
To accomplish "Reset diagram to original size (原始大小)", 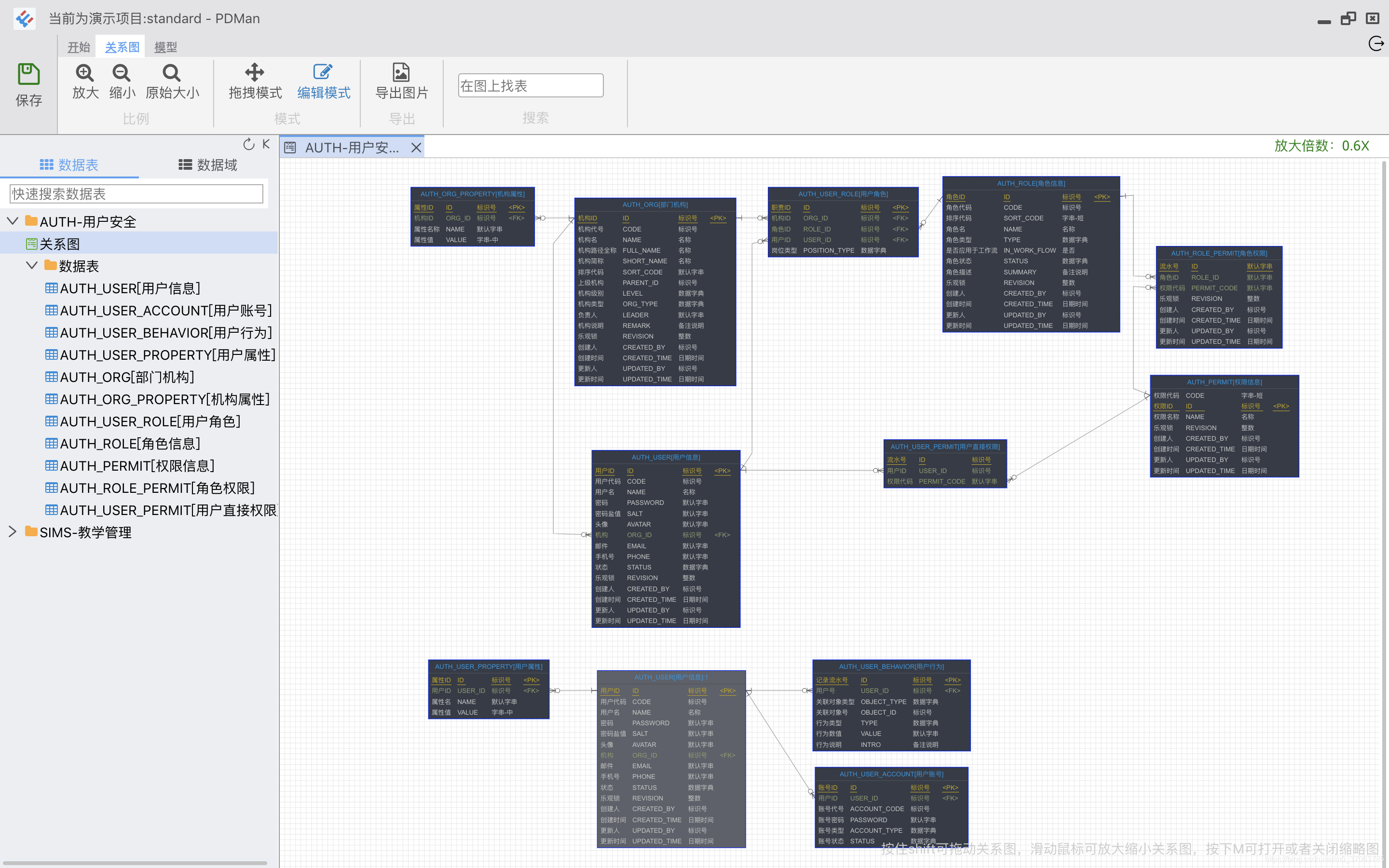I will (x=172, y=82).
